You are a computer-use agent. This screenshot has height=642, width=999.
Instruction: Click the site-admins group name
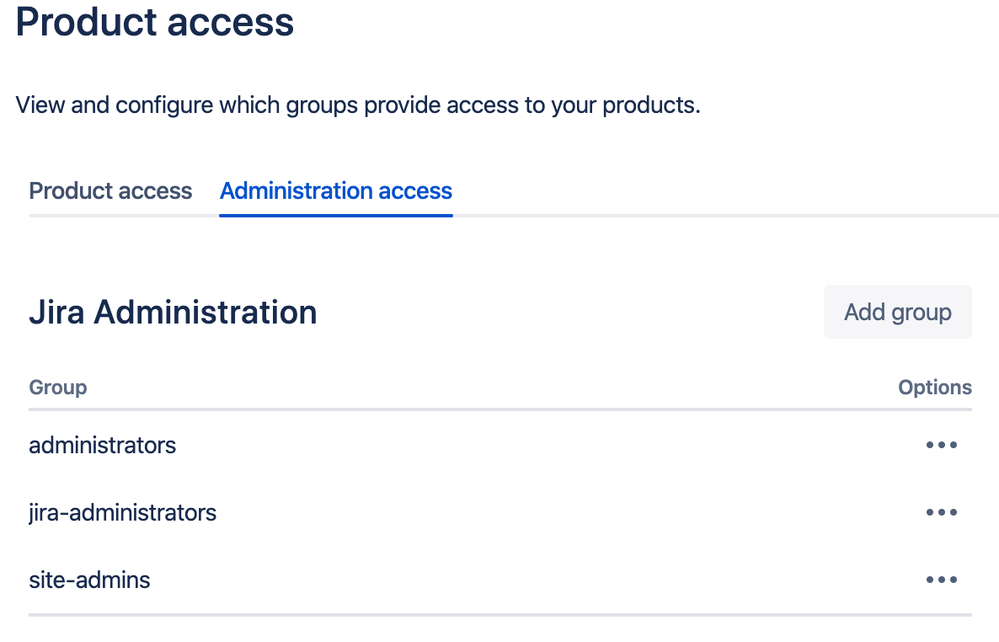(x=89, y=580)
